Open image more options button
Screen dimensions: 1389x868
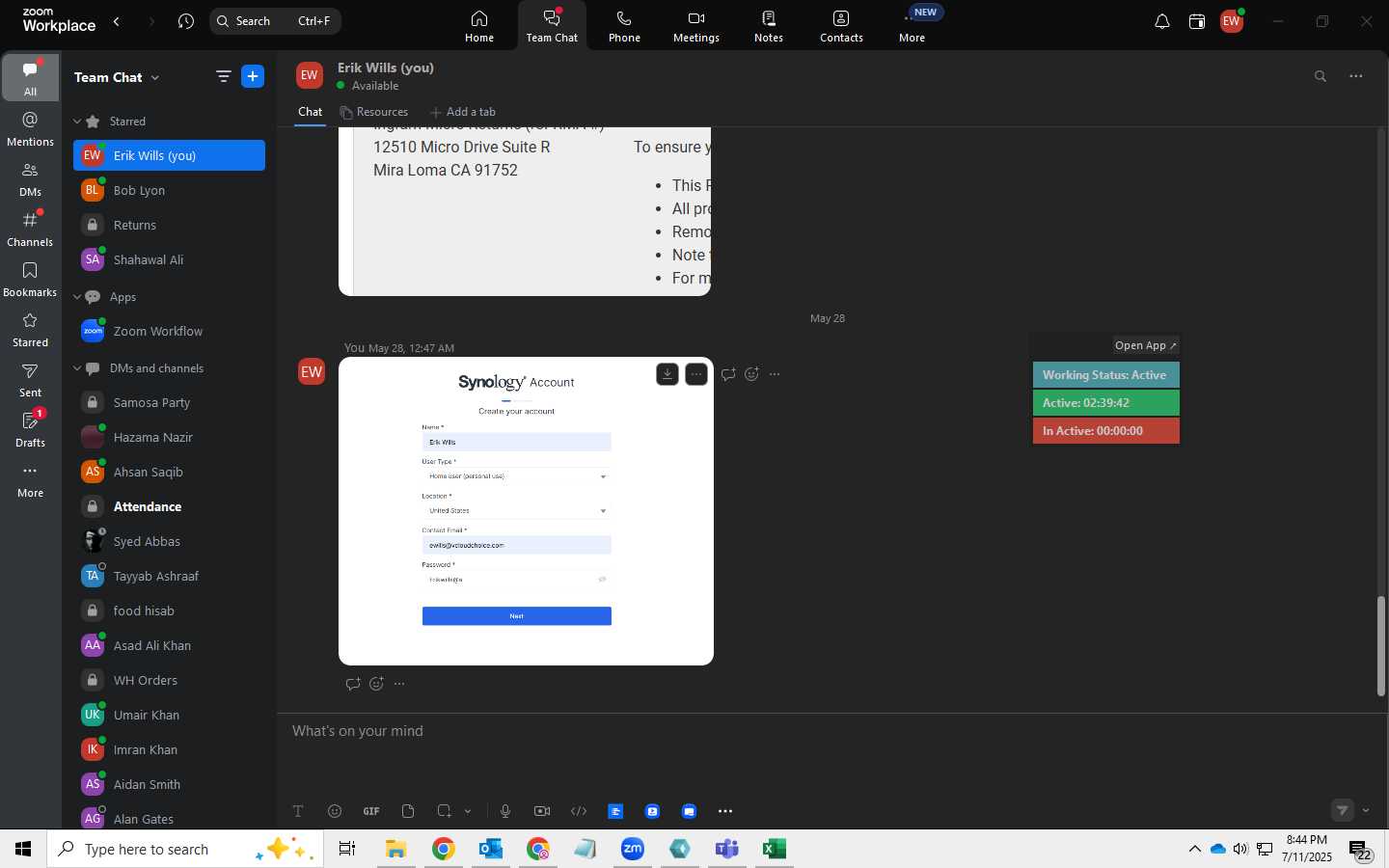pos(696,374)
